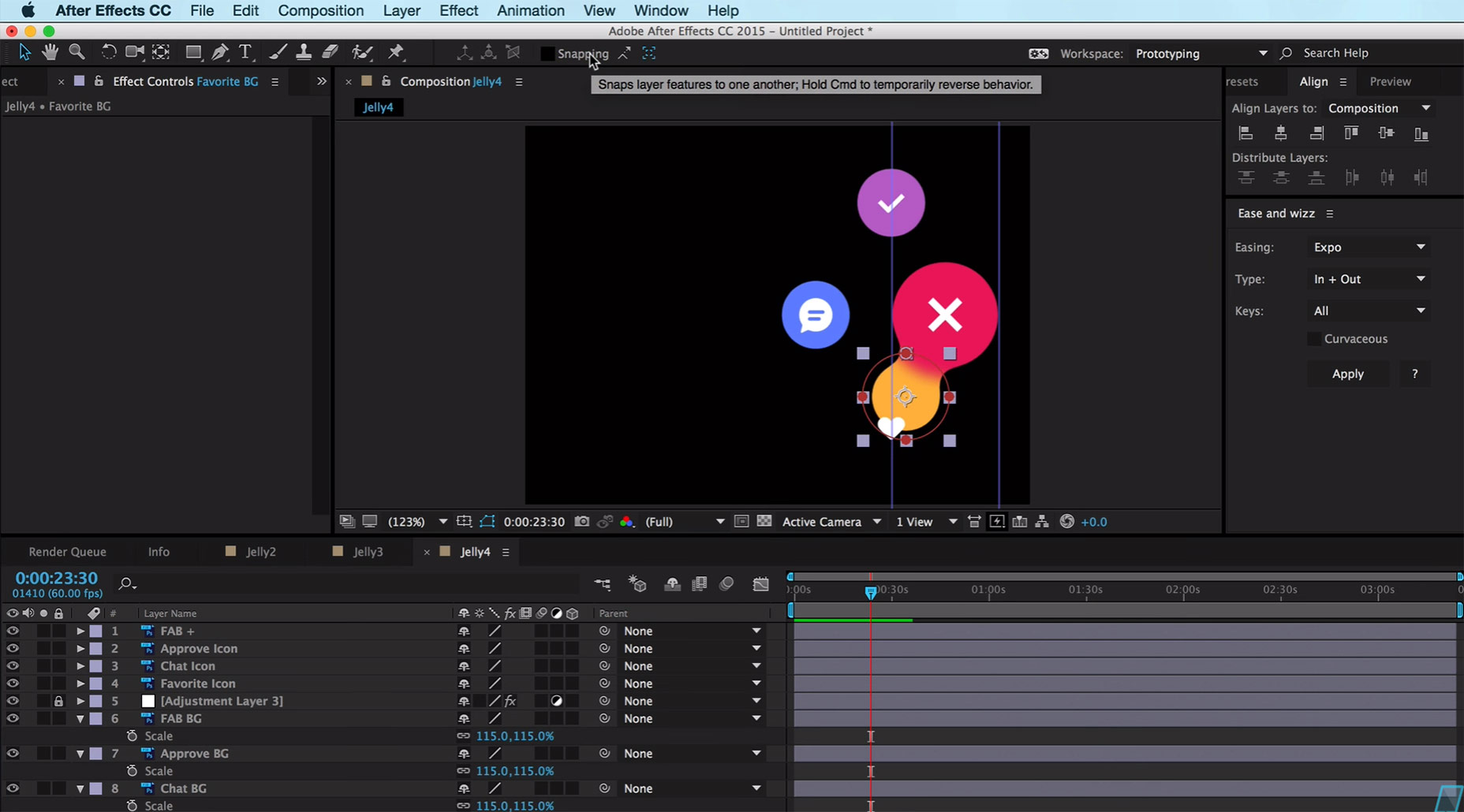Select the Pen tool

[x=220, y=52]
